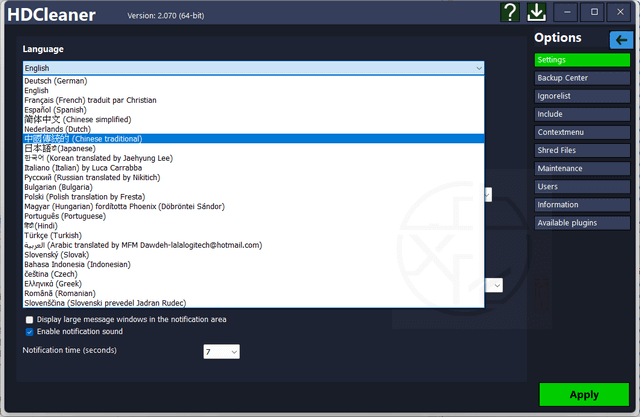
Task: Pick Bulgarian (Bulgaria) language
Action: (x=253, y=187)
